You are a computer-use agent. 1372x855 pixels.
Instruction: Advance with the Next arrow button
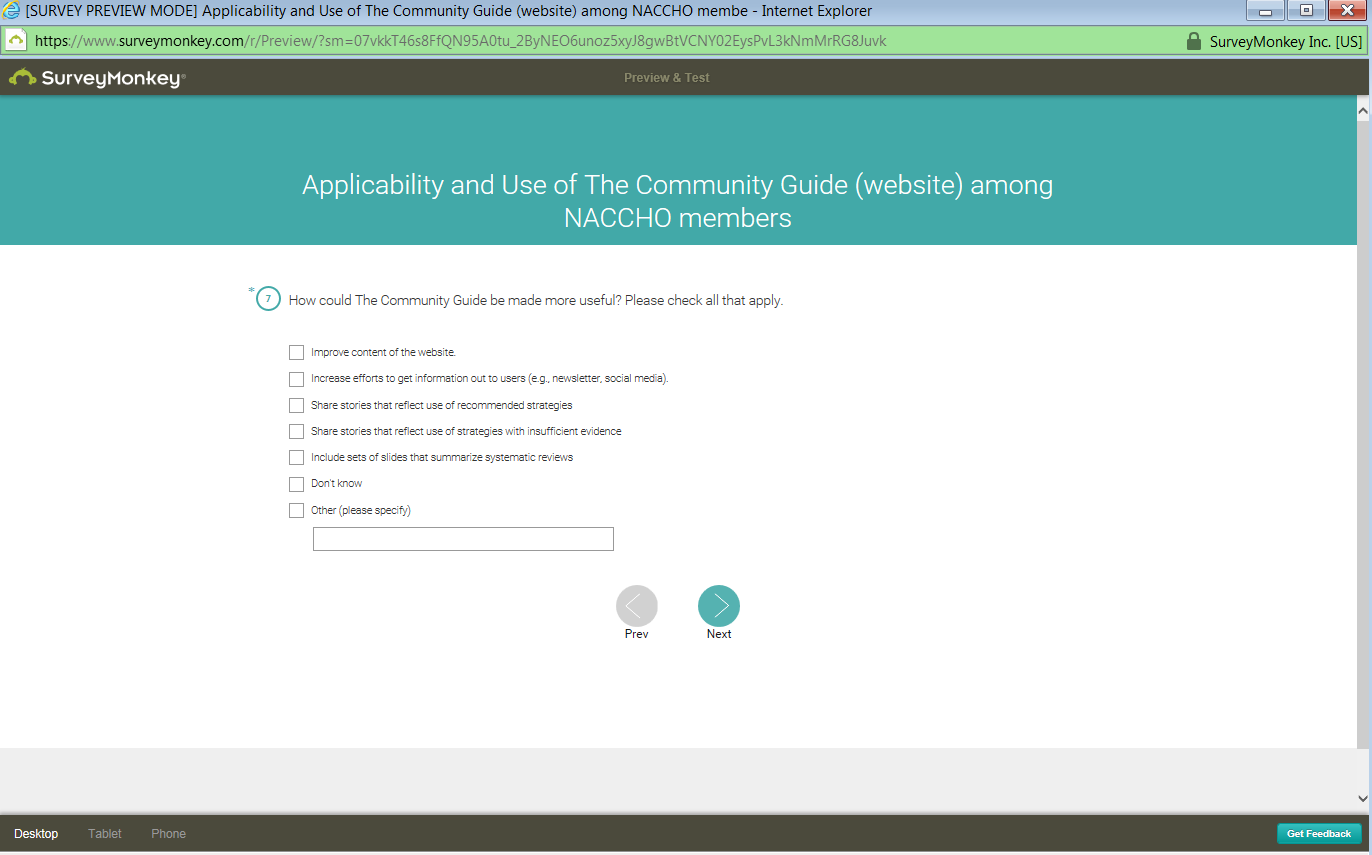pos(719,606)
